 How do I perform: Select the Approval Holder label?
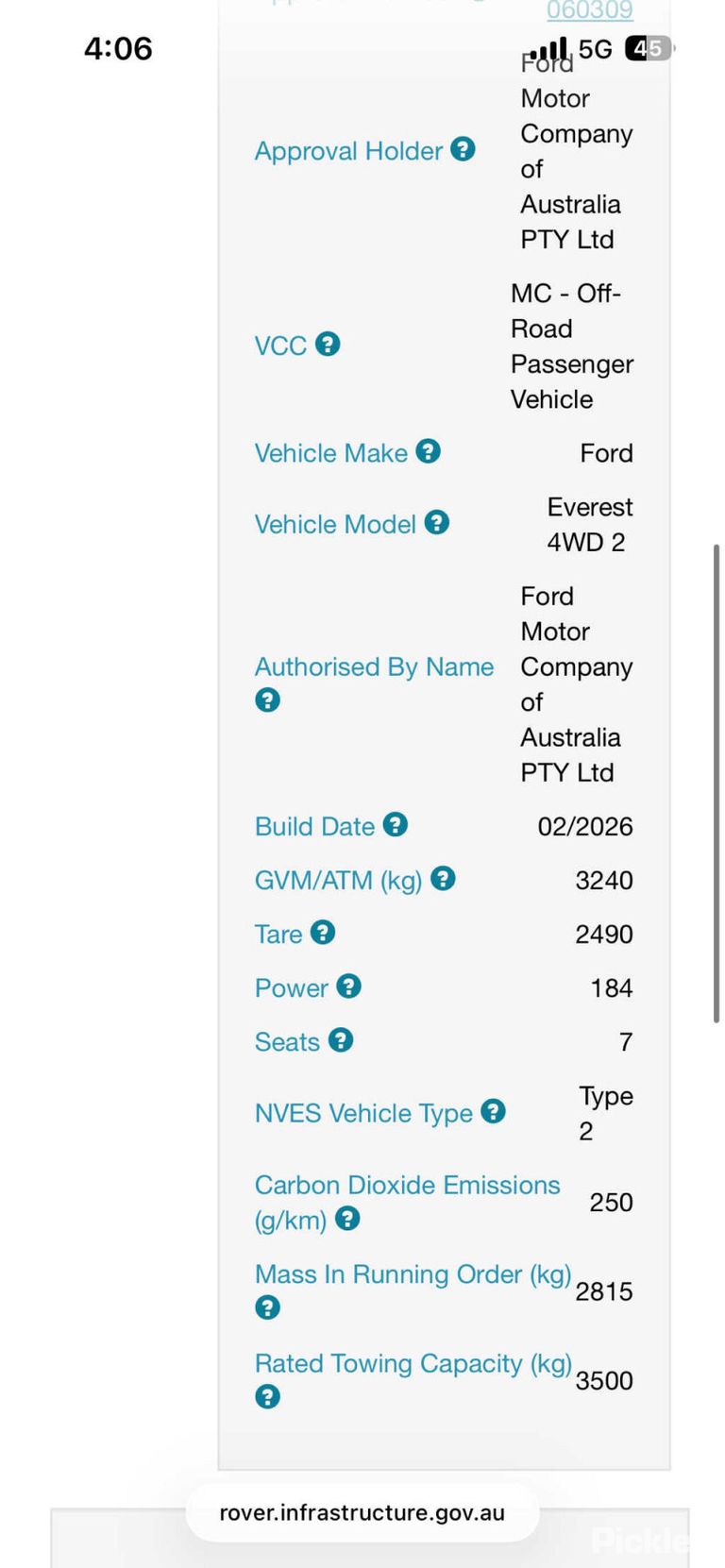tap(348, 151)
